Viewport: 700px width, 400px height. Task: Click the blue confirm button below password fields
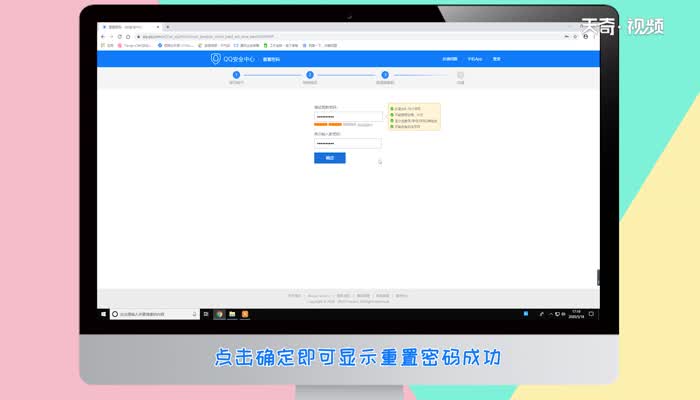pos(329,158)
